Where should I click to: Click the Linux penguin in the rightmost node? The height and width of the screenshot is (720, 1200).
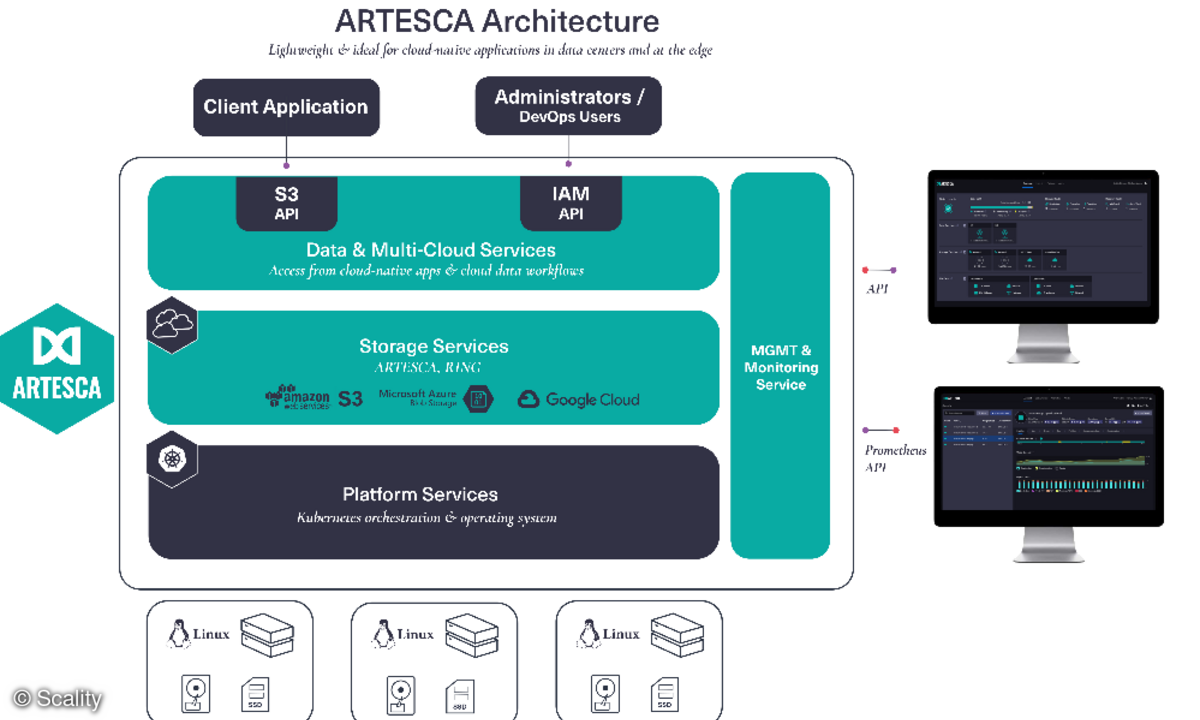click(x=589, y=634)
